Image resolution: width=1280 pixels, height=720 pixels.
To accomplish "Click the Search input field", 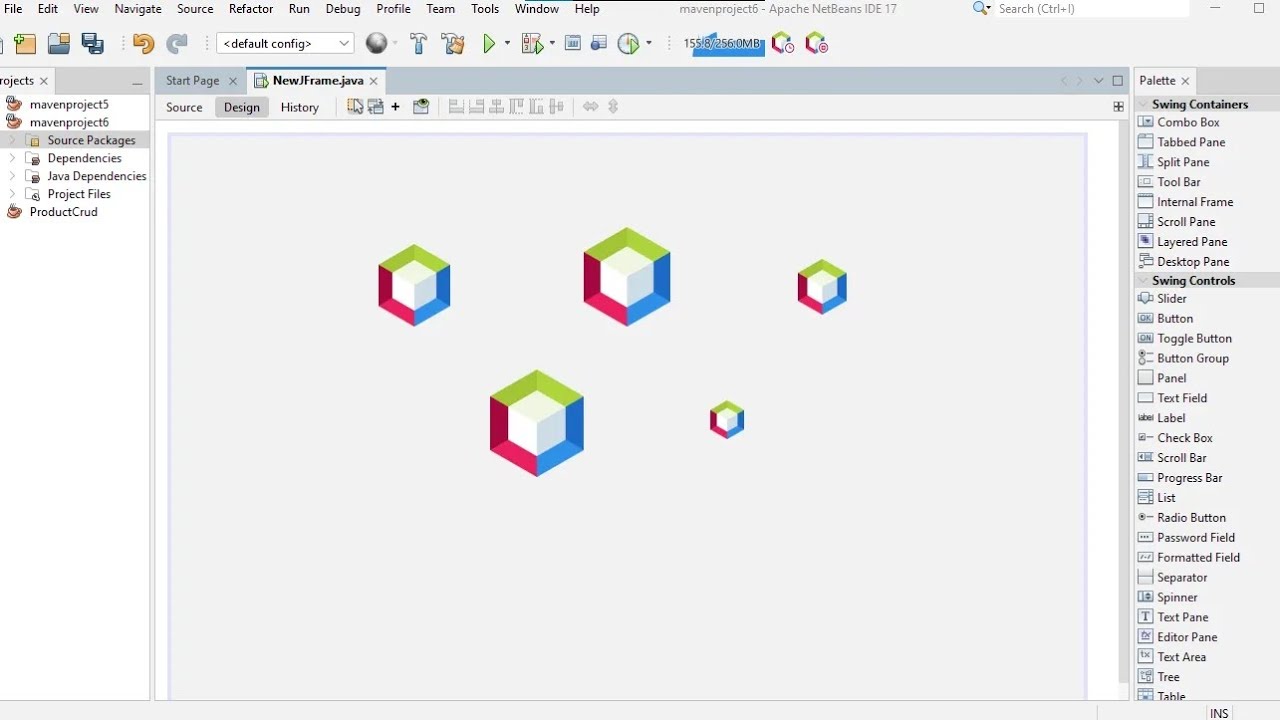I will [x=1093, y=9].
